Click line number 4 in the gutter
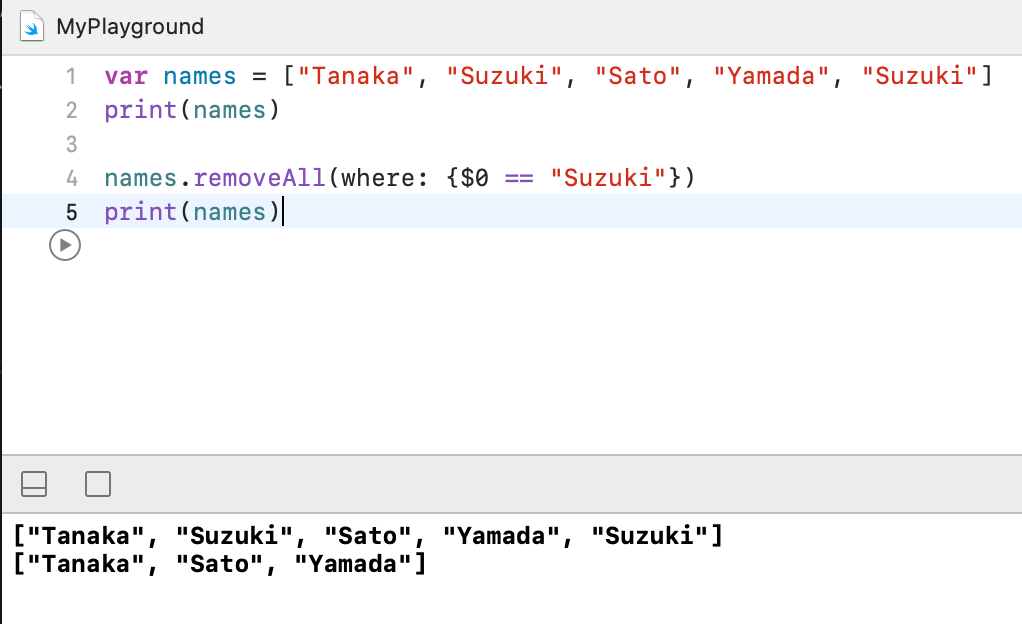This screenshot has height=624, width=1022. click(71, 178)
